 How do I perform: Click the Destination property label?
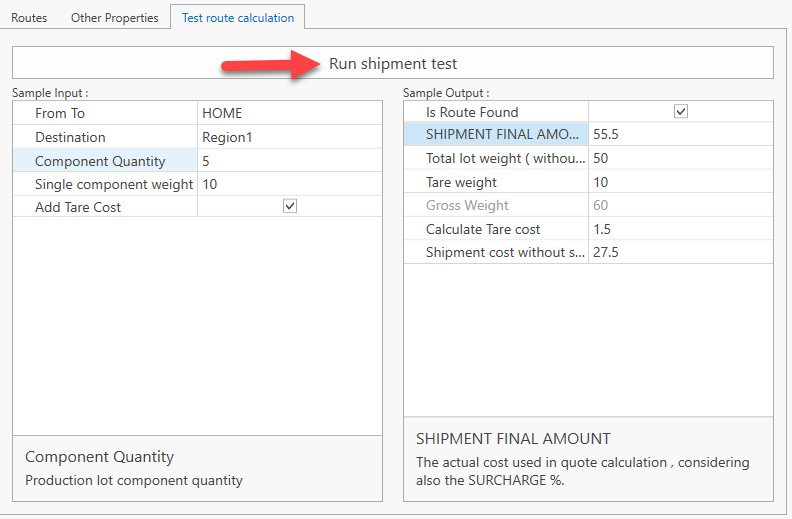pos(70,137)
